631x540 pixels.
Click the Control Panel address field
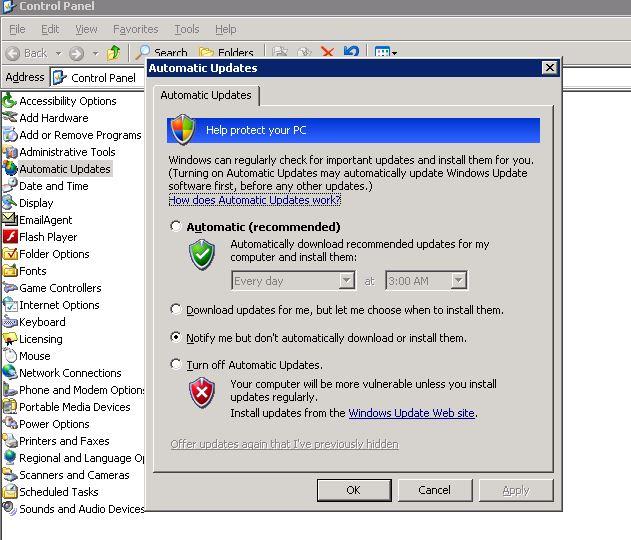(97, 77)
